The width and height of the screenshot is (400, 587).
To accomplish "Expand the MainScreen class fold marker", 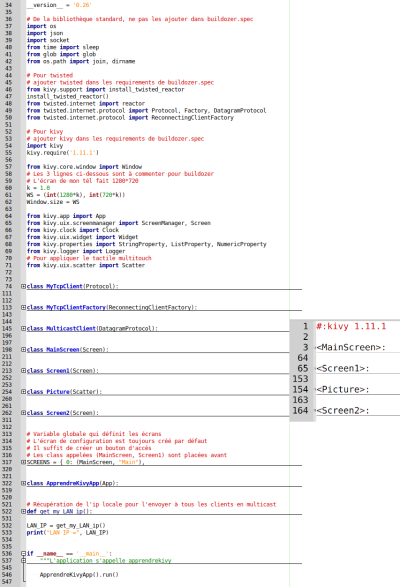I will 23,349.
